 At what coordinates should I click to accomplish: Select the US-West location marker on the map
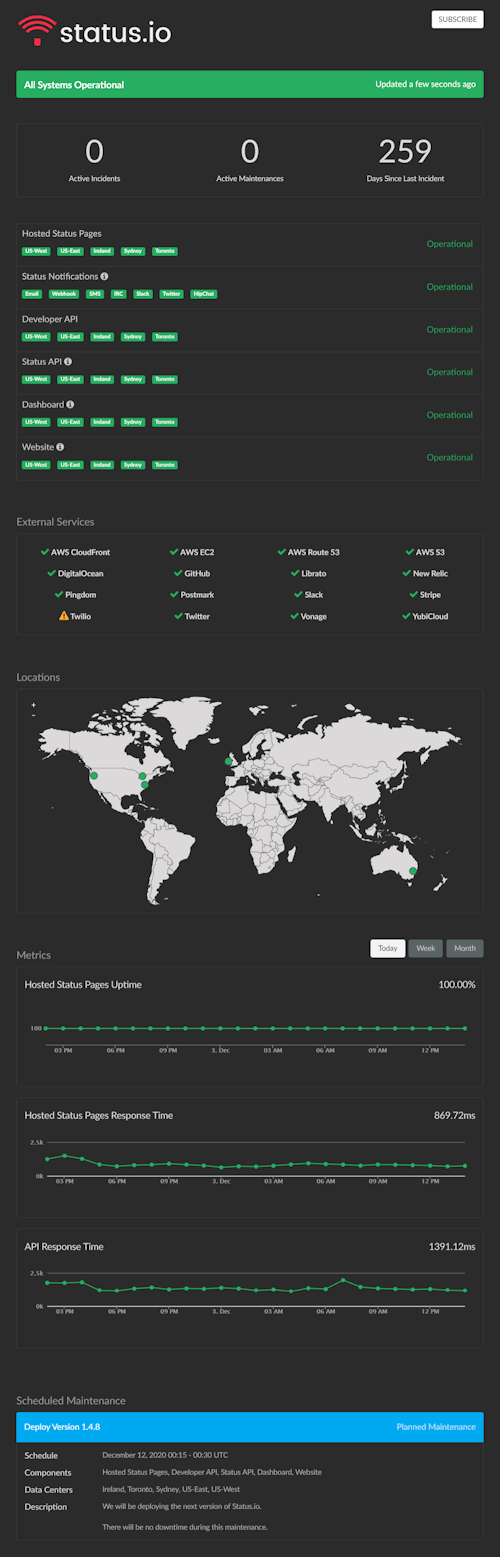[95, 775]
